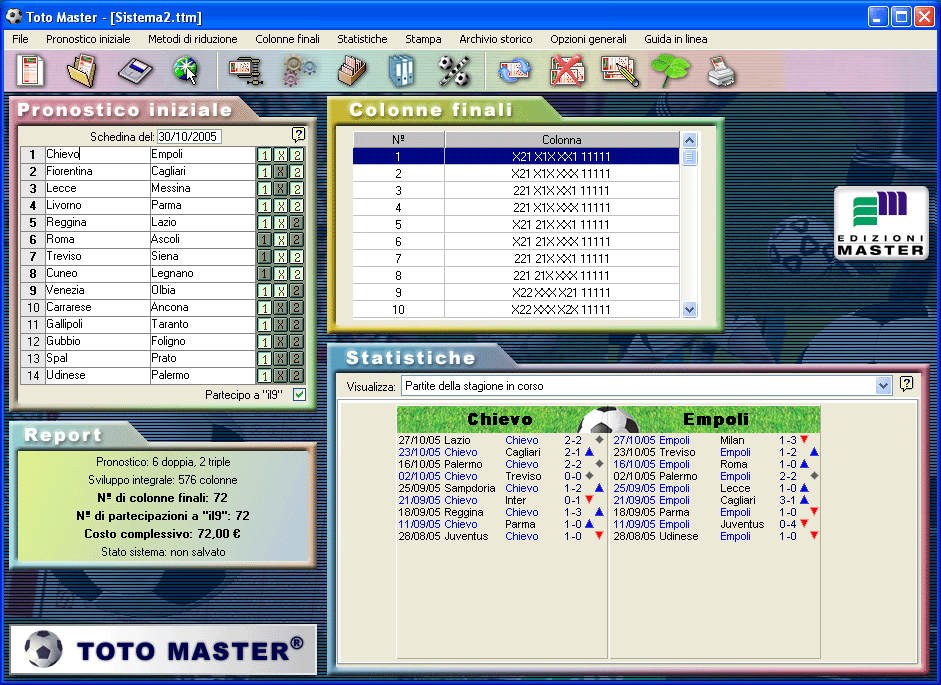
Task: Open a saved system with the folder icon
Action: (82, 70)
